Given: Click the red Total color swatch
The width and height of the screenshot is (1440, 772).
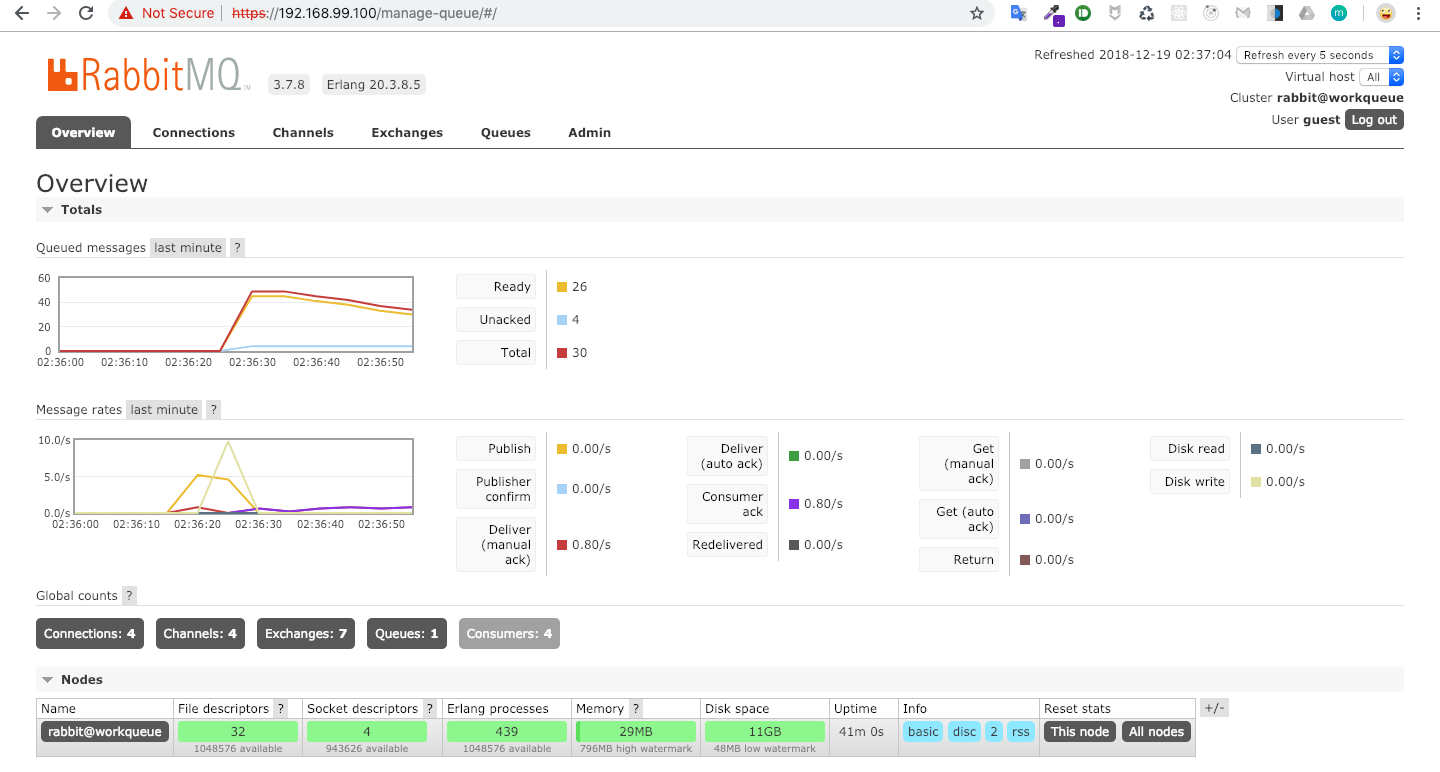Looking at the screenshot, I should (x=562, y=353).
